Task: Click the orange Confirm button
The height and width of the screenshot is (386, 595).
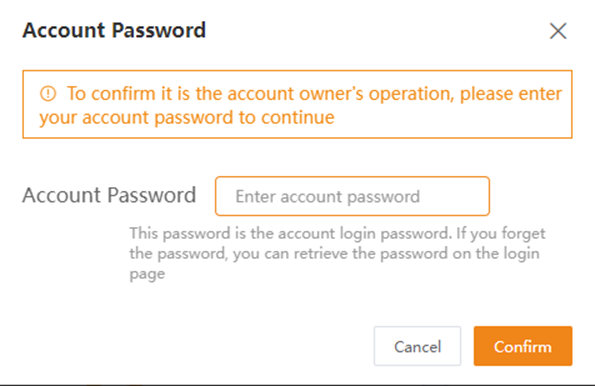Action: [x=523, y=346]
